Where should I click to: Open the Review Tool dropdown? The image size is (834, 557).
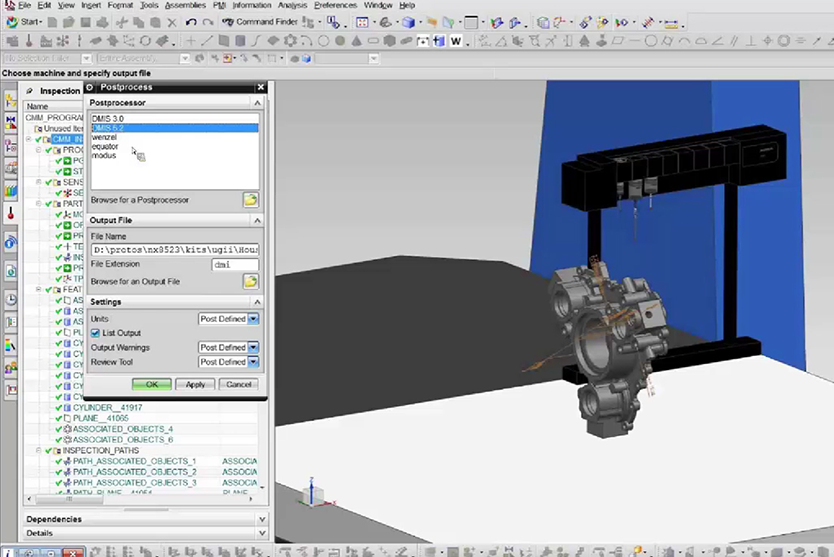253,362
